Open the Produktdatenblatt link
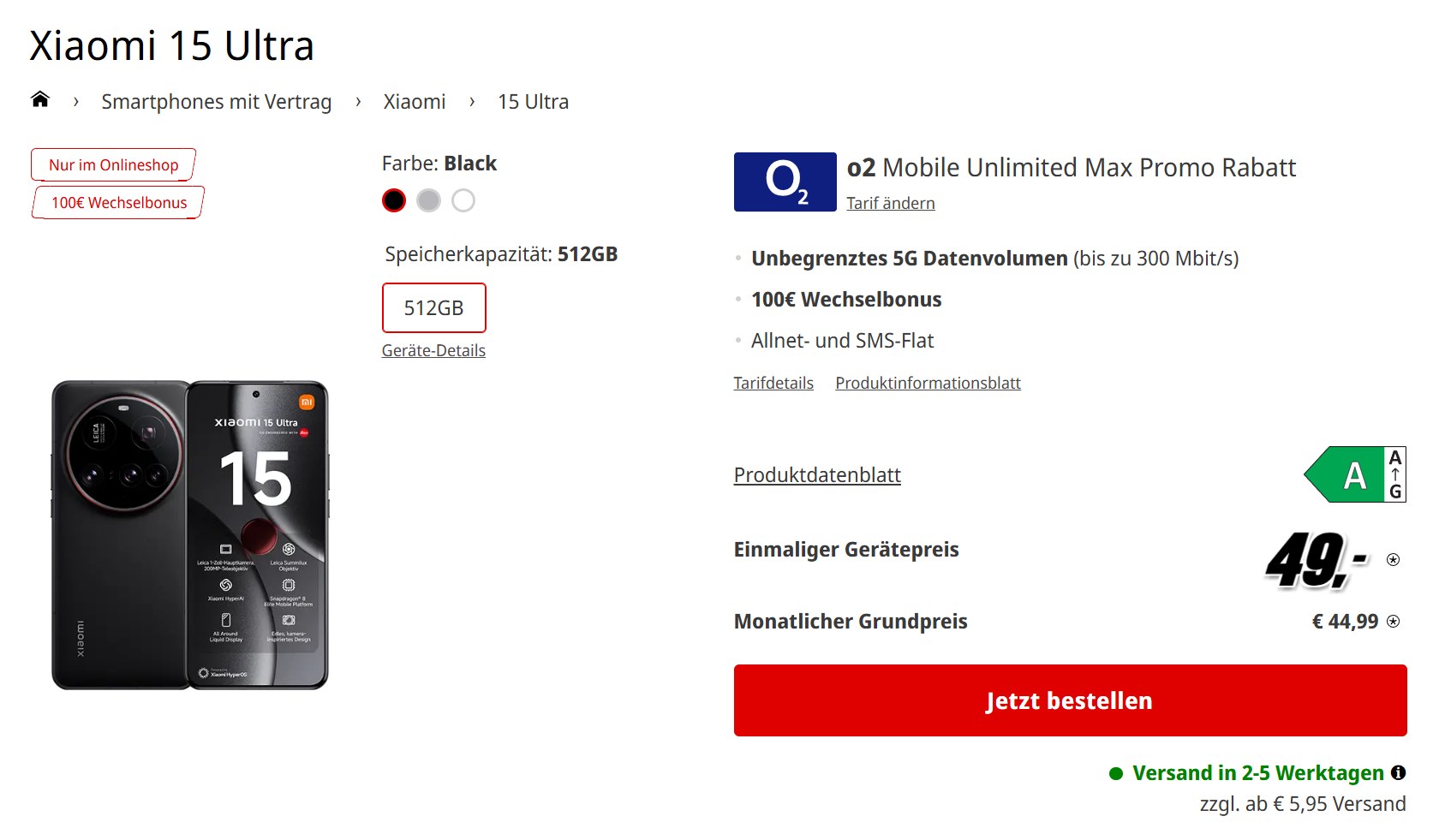The width and height of the screenshot is (1433, 840). pos(817,475)
